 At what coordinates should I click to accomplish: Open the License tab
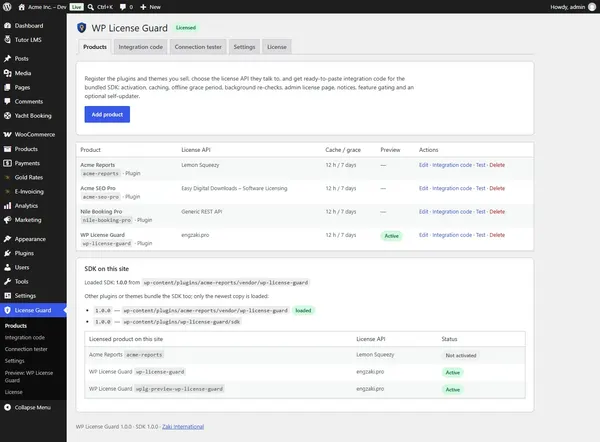coord(277,47)
